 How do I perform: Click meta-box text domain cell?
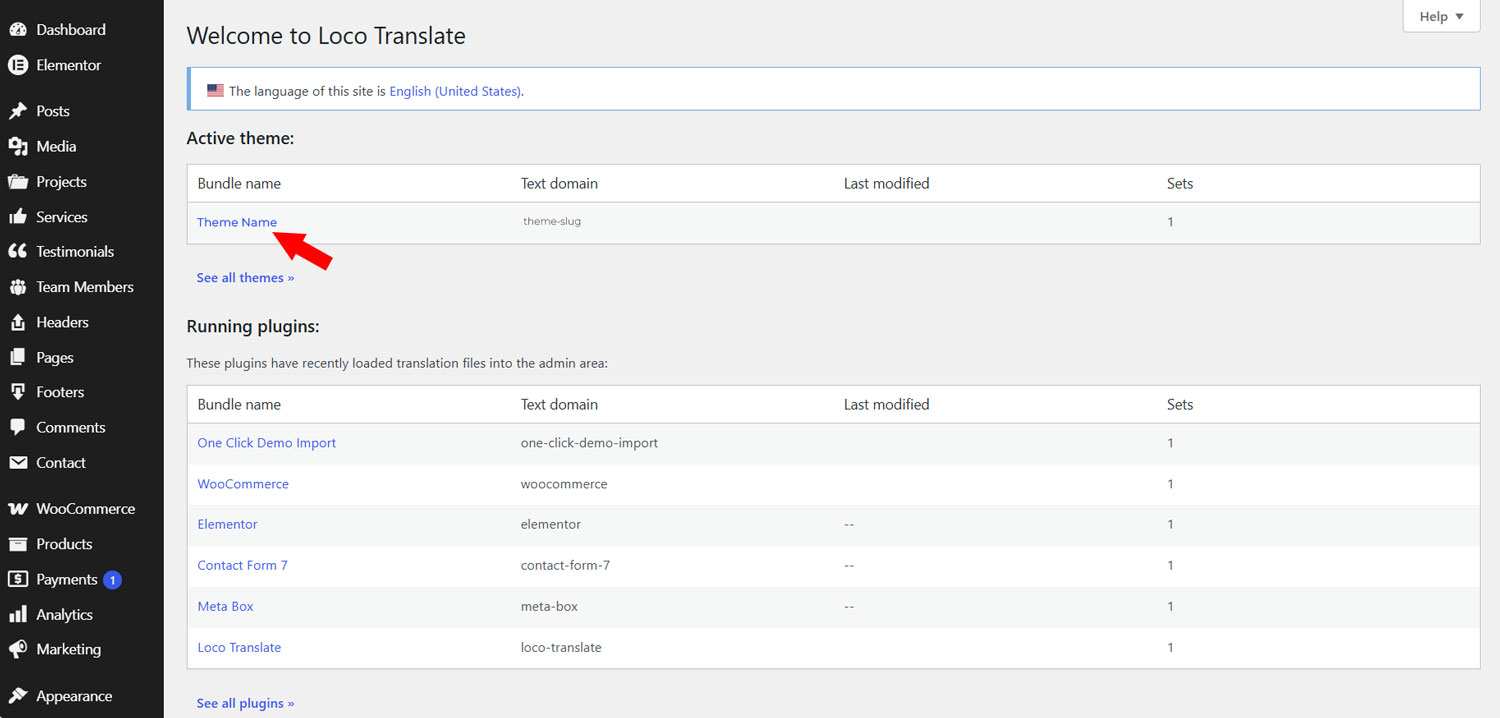[549, 606]
